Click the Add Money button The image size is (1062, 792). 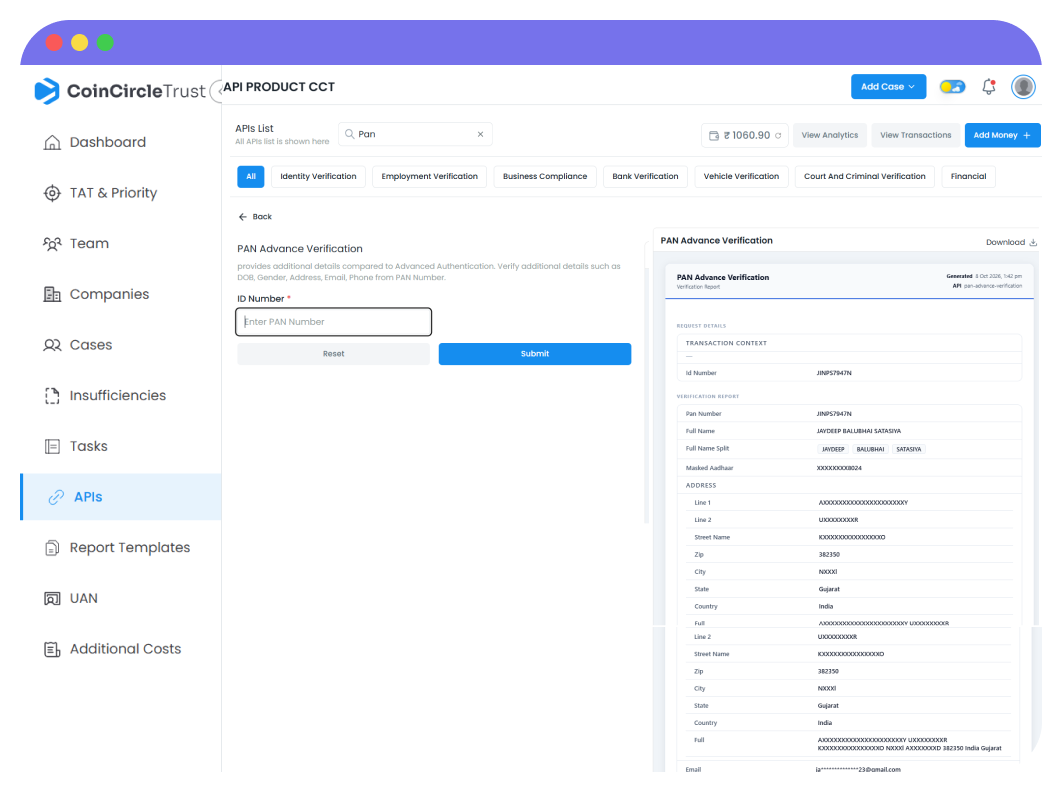click(1002, 136)
